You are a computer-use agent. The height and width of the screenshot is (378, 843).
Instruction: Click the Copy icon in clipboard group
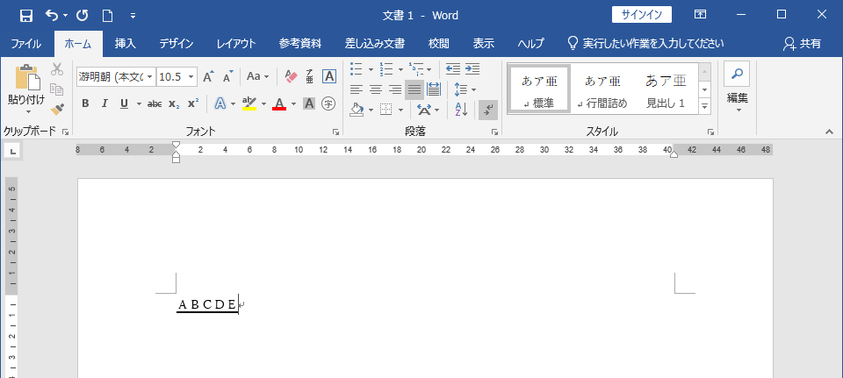pos(56,89)
